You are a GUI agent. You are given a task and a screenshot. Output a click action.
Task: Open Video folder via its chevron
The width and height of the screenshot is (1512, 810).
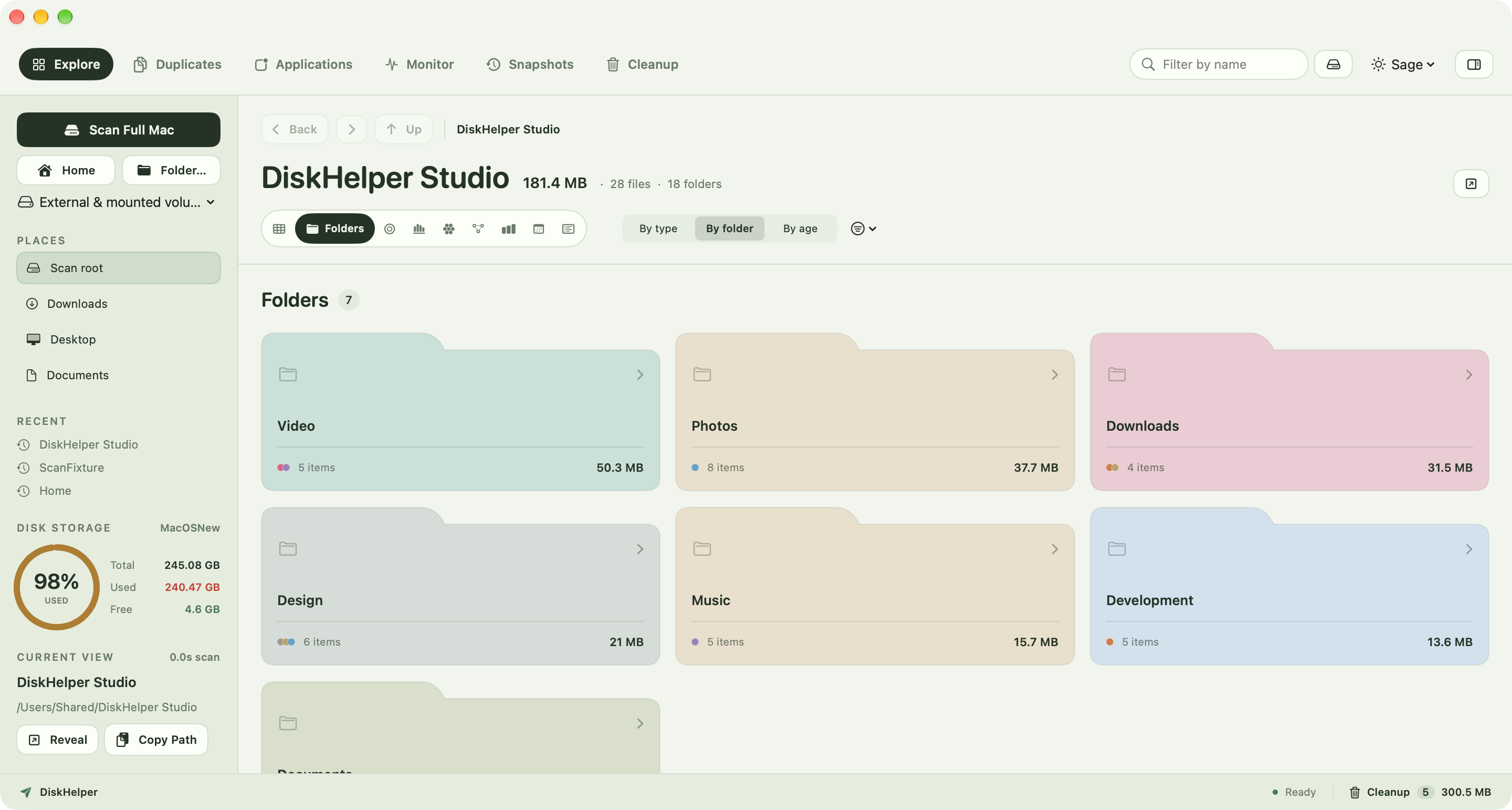[640, 374]
